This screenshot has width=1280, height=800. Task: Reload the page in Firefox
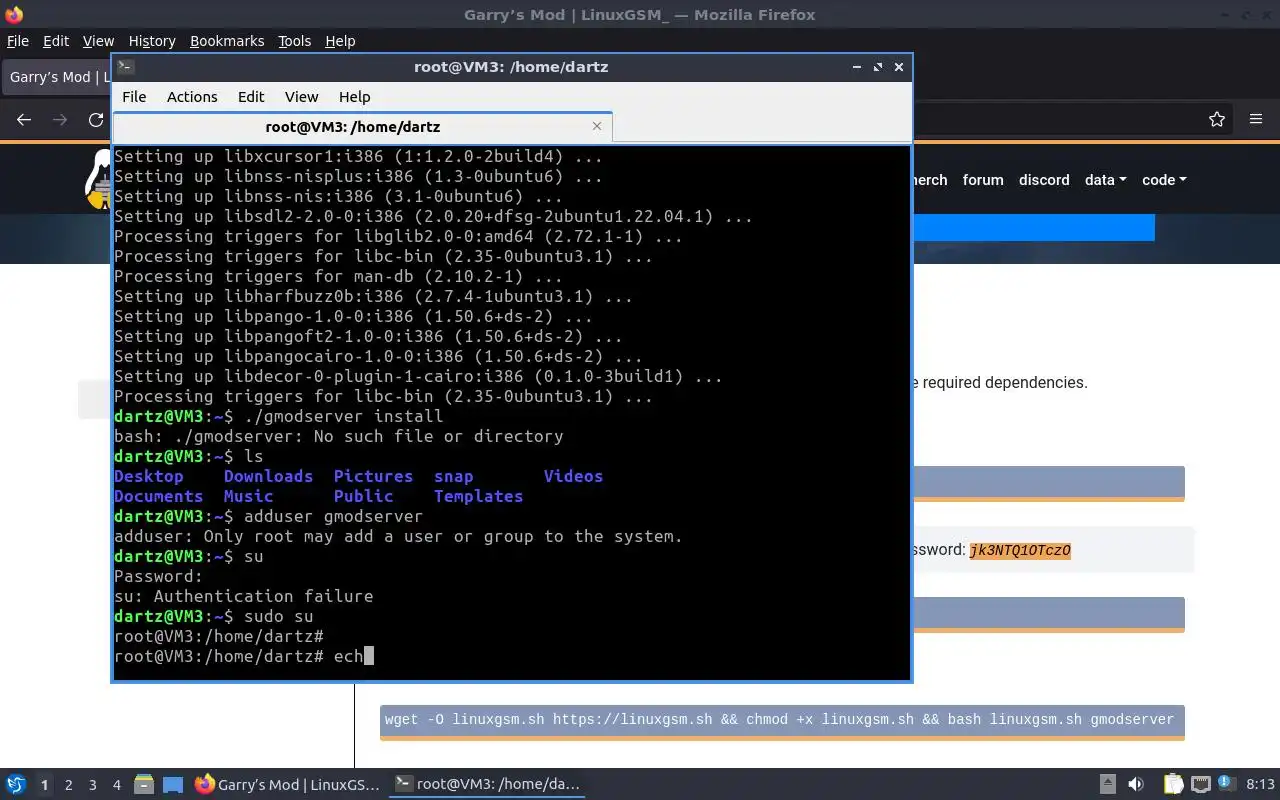[x=96, y=120]
